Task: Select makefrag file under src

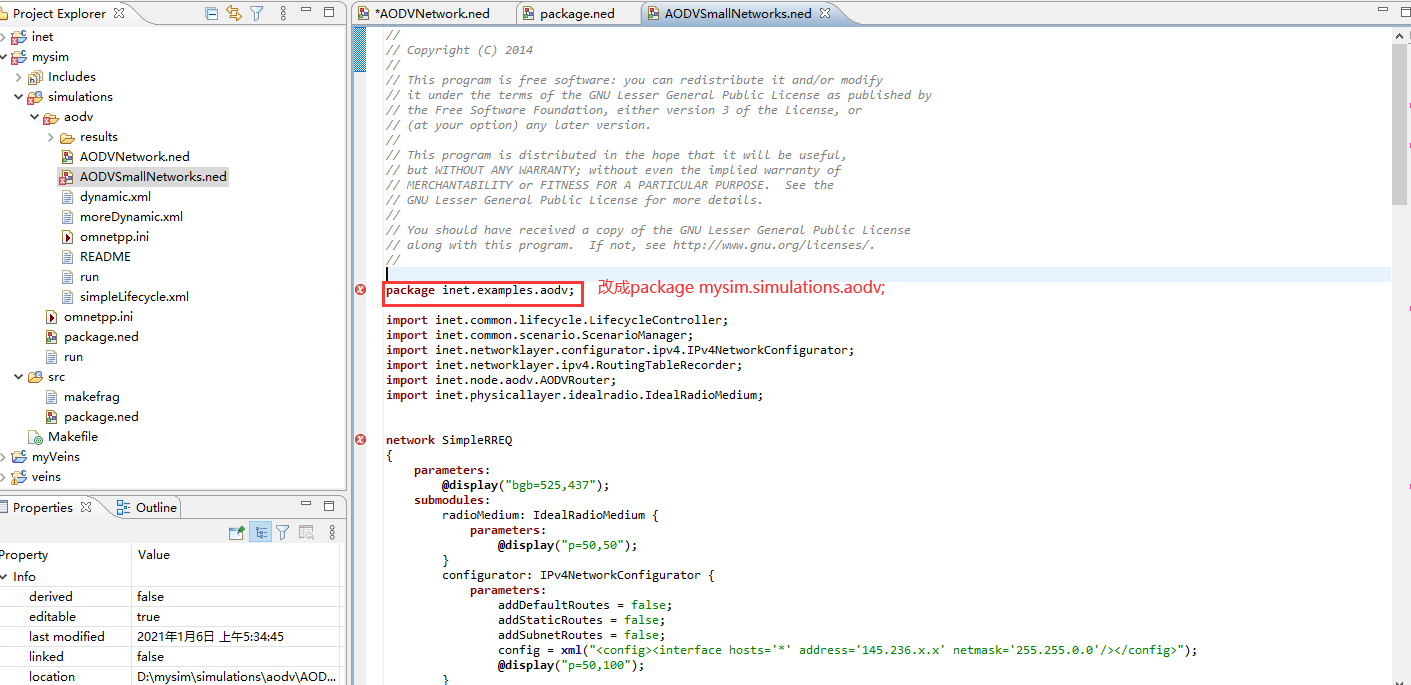Action: click(91, 397)
